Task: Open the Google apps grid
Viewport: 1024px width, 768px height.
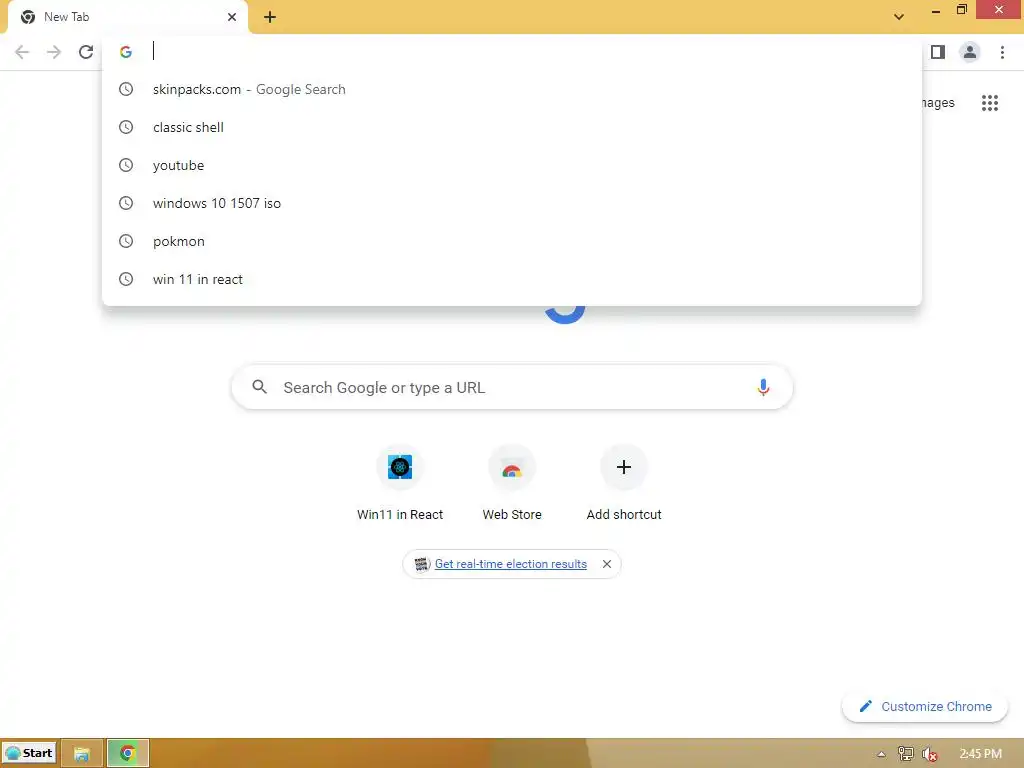Action: coord(989,103)
